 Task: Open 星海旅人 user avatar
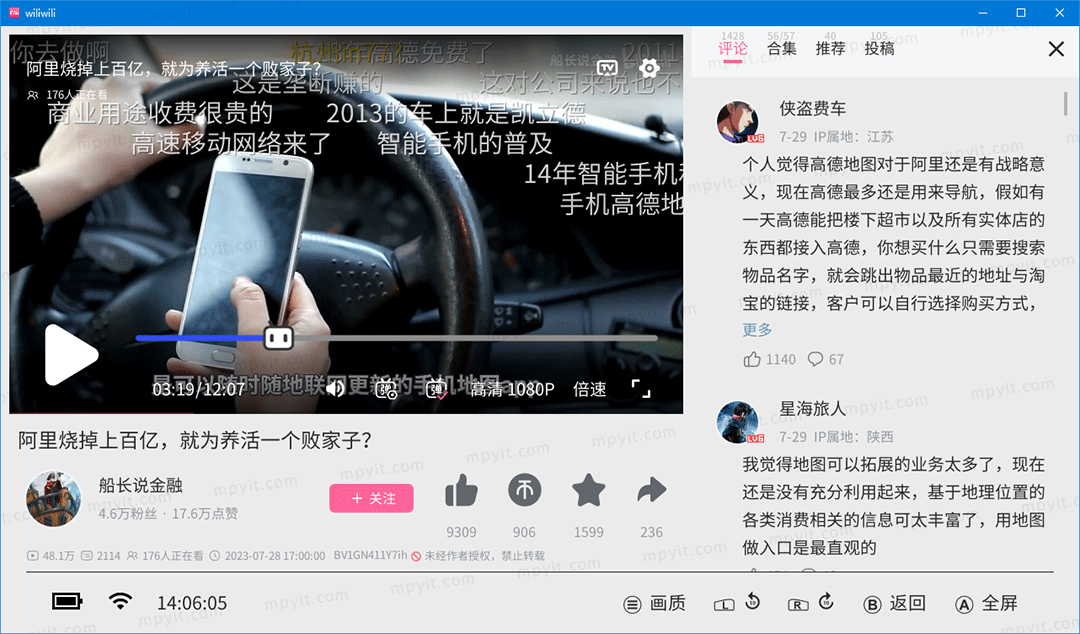point(738,422)
